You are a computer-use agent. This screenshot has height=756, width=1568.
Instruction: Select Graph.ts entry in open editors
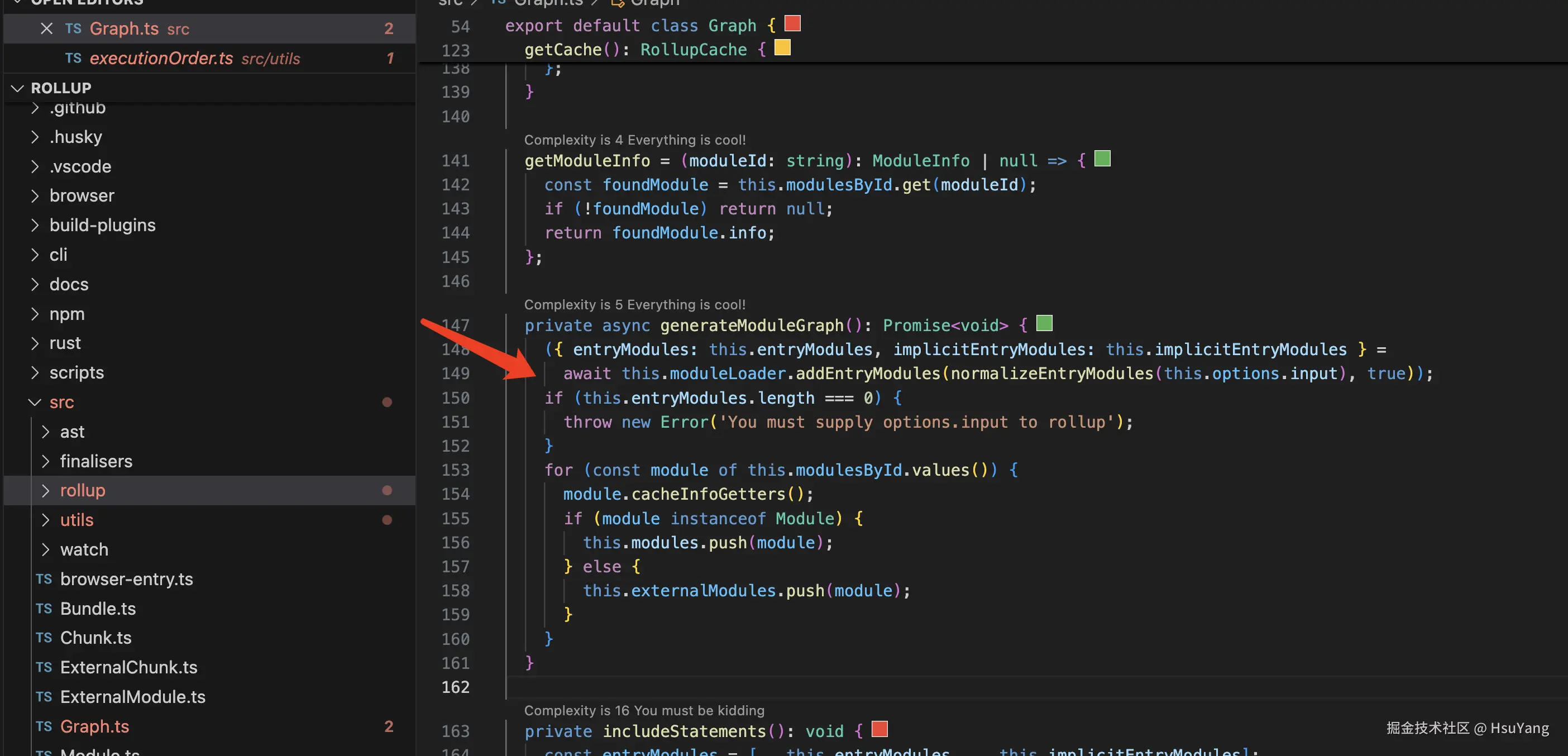click(123, 28)
